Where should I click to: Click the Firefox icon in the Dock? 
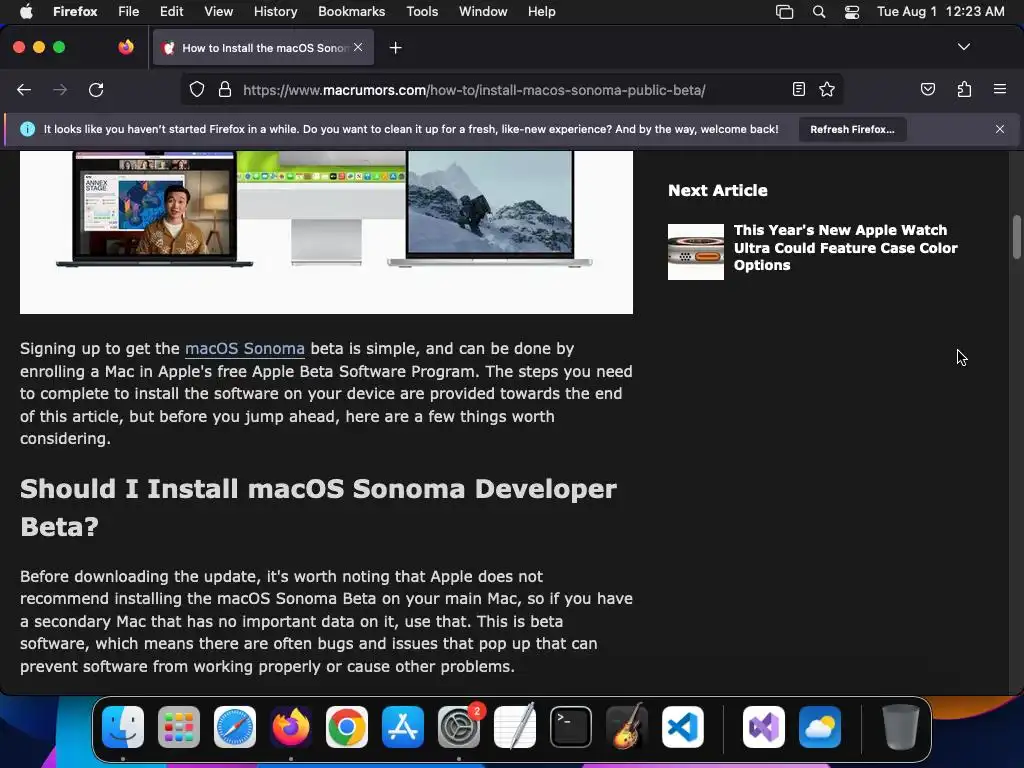click(291, 727)
